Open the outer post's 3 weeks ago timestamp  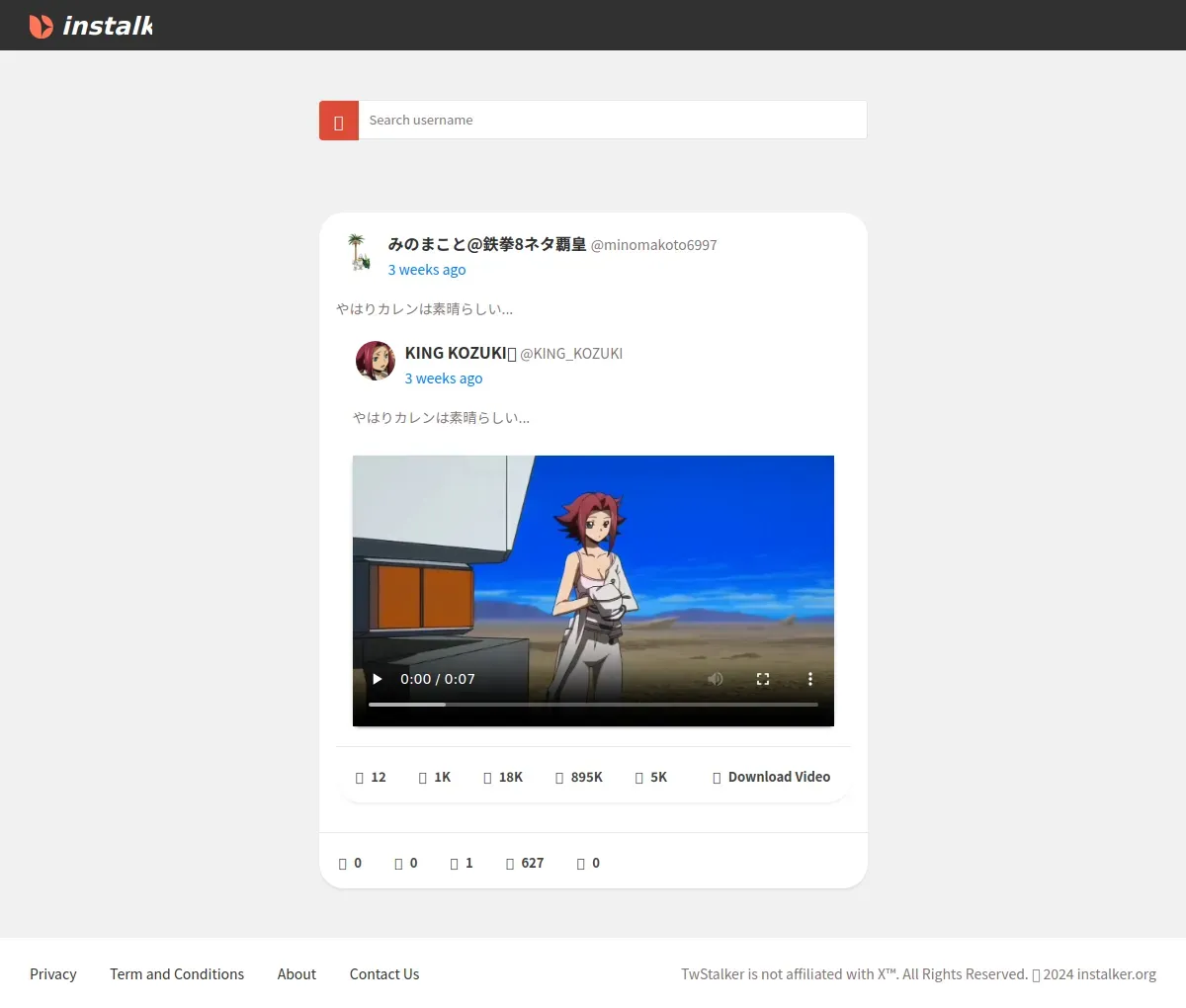(x=427, y=270)
